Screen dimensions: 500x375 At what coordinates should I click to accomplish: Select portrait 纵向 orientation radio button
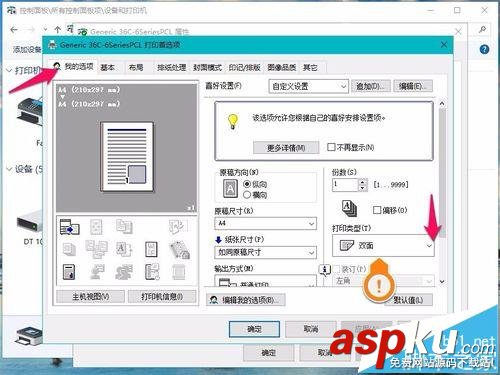click(x=247, y=184)
